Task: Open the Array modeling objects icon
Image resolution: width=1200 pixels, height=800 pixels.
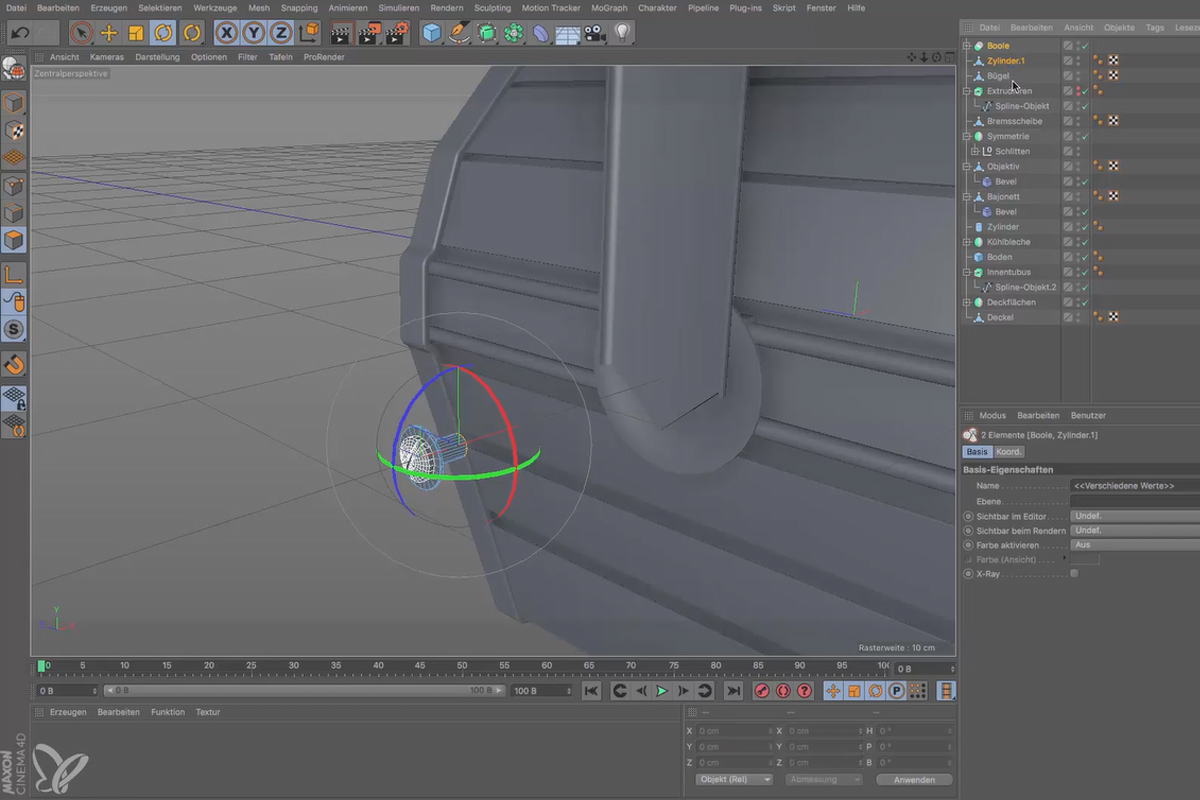Action: tap(513, 33)
